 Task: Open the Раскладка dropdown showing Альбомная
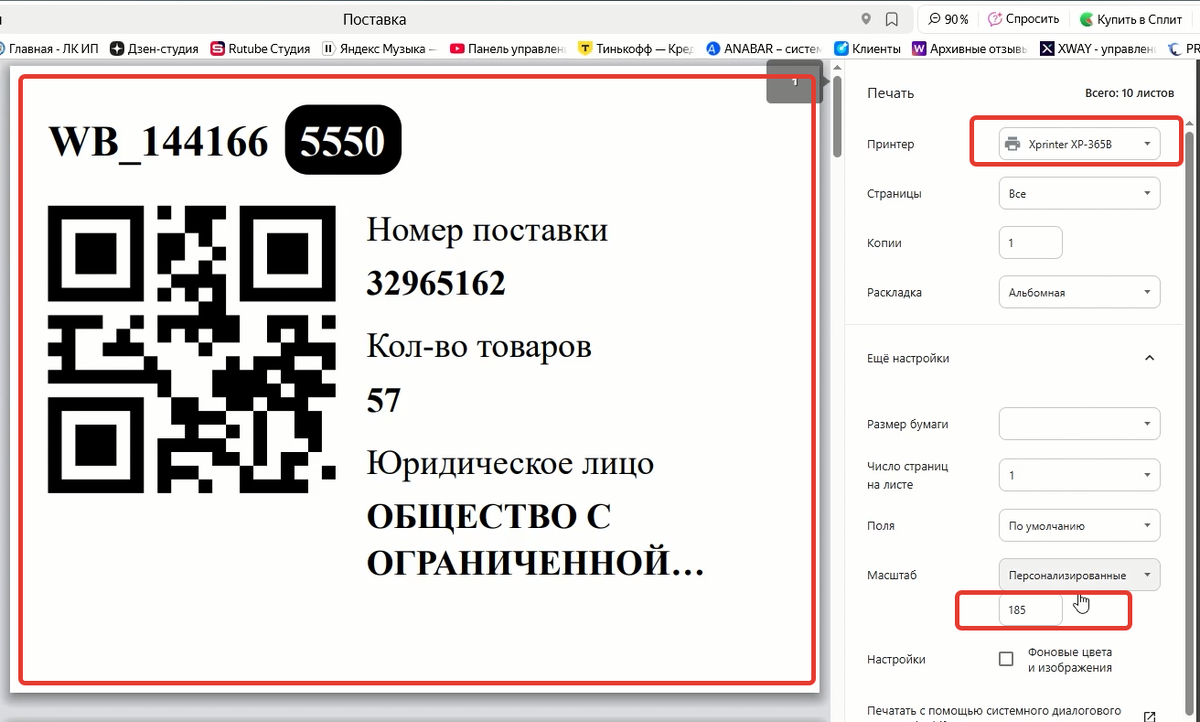tap(1078, 292)
